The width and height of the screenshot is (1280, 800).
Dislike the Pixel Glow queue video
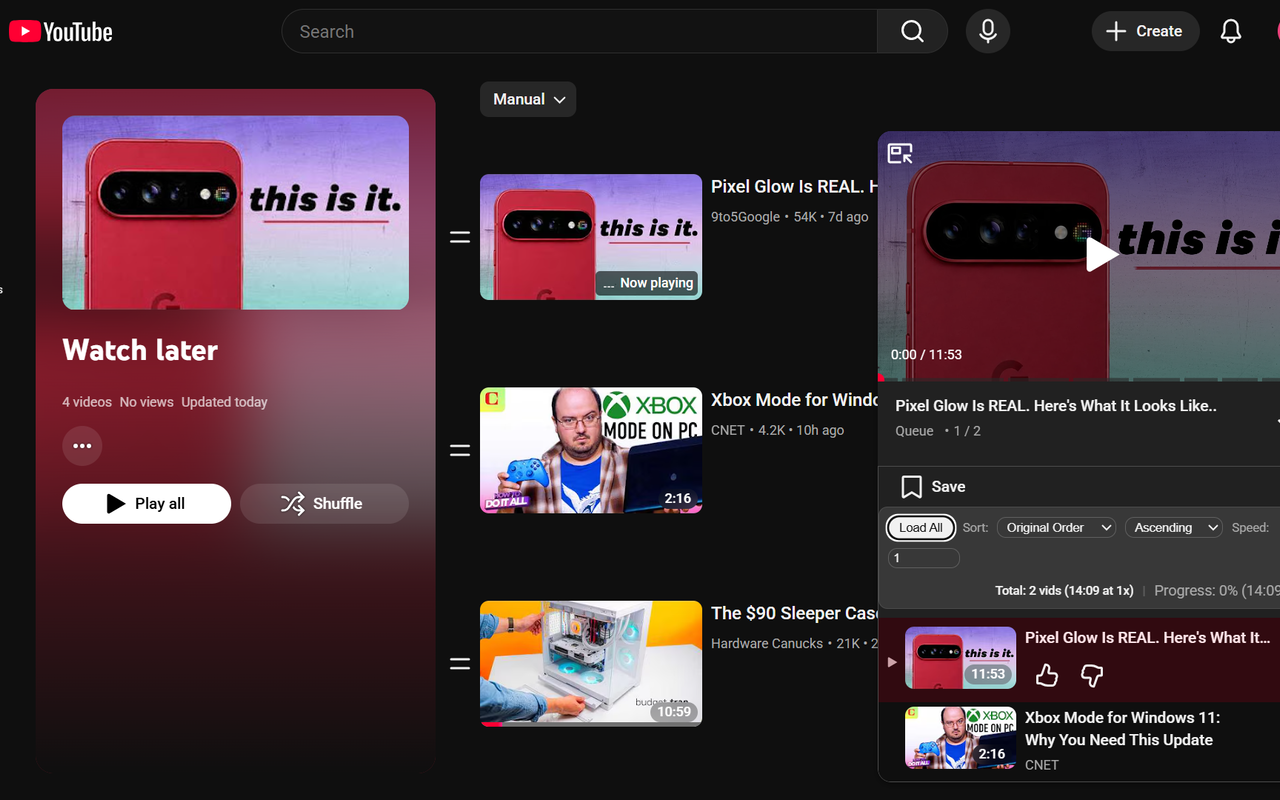tap(1092, 676)
